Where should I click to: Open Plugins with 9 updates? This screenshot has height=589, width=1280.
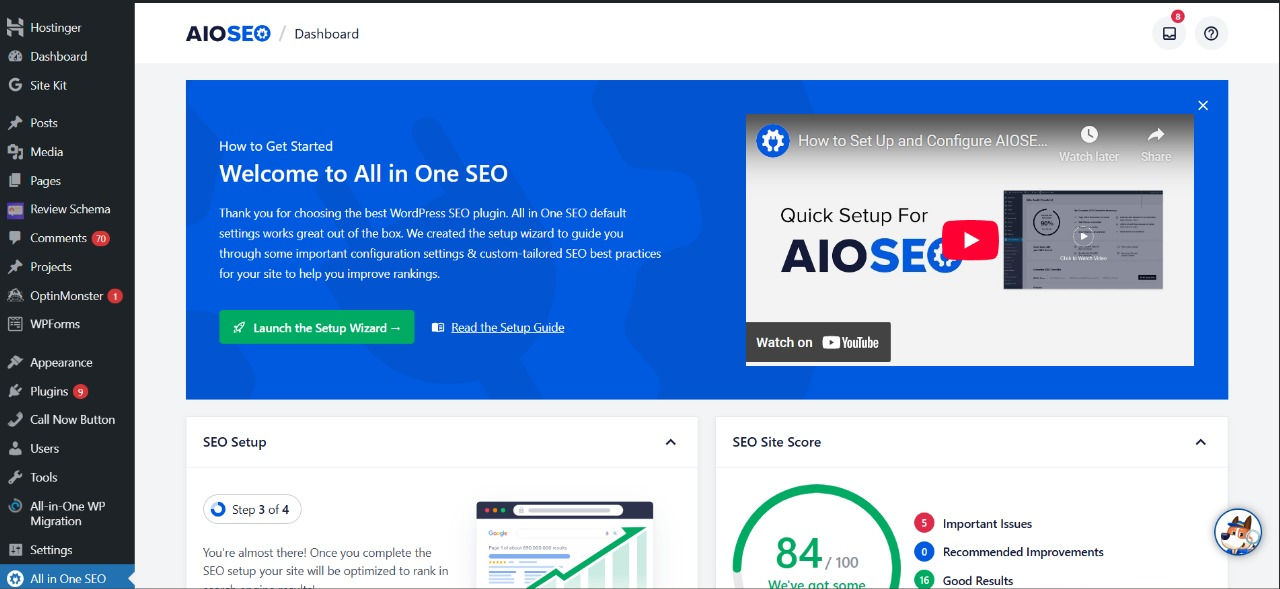[67, 391]
